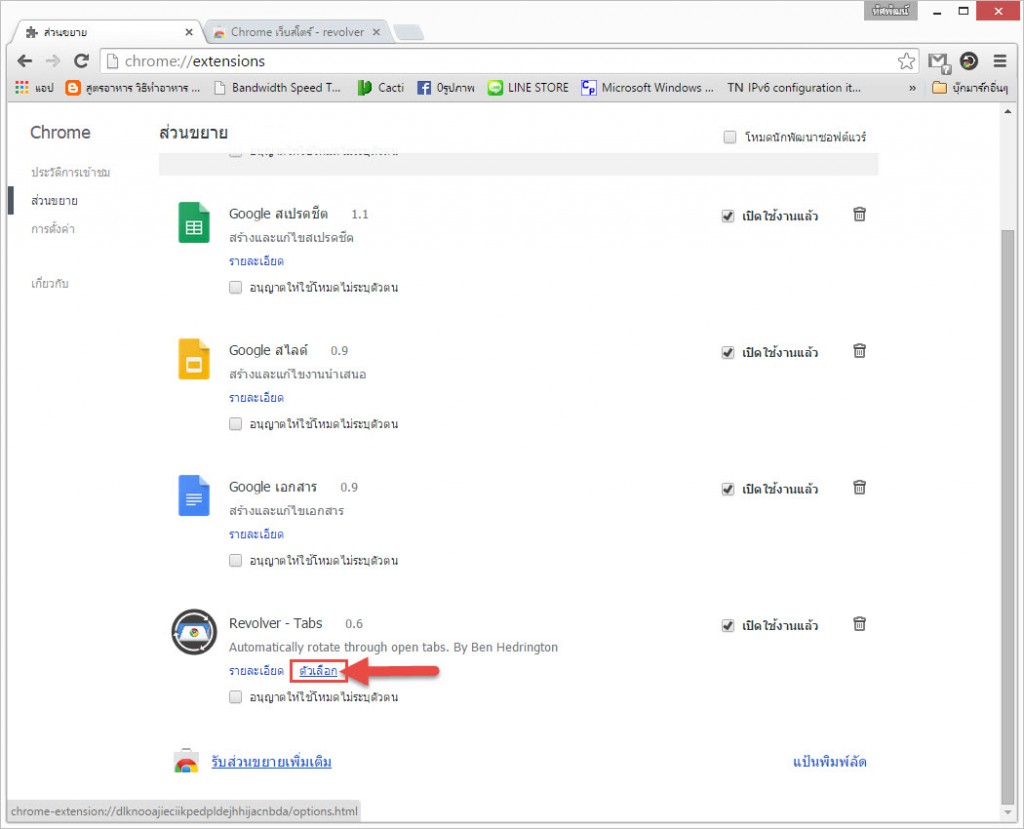Open the Revolver - Tabs options link

point(319,671)
